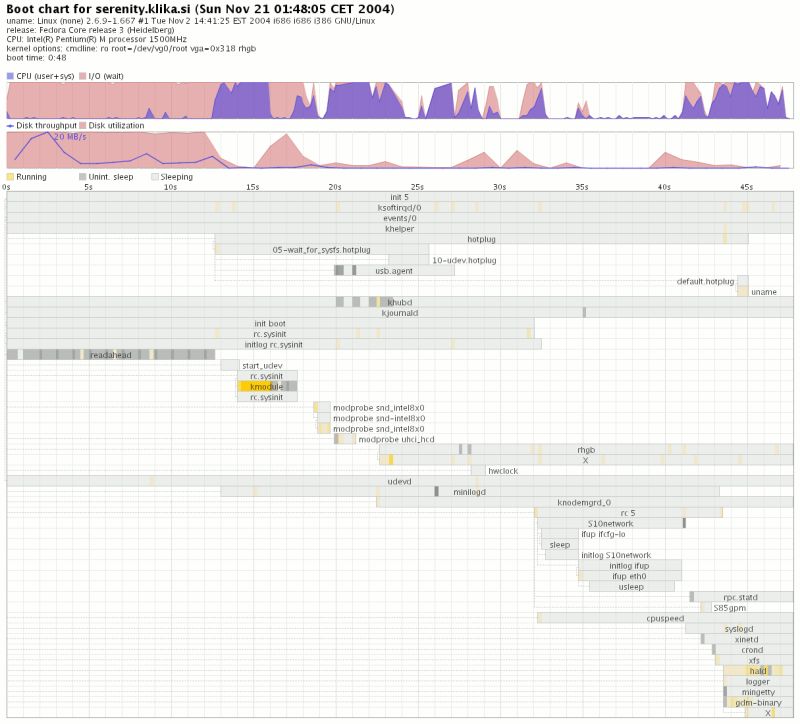
Task: Click the 'syslogd' process bar
Action: 739,629
